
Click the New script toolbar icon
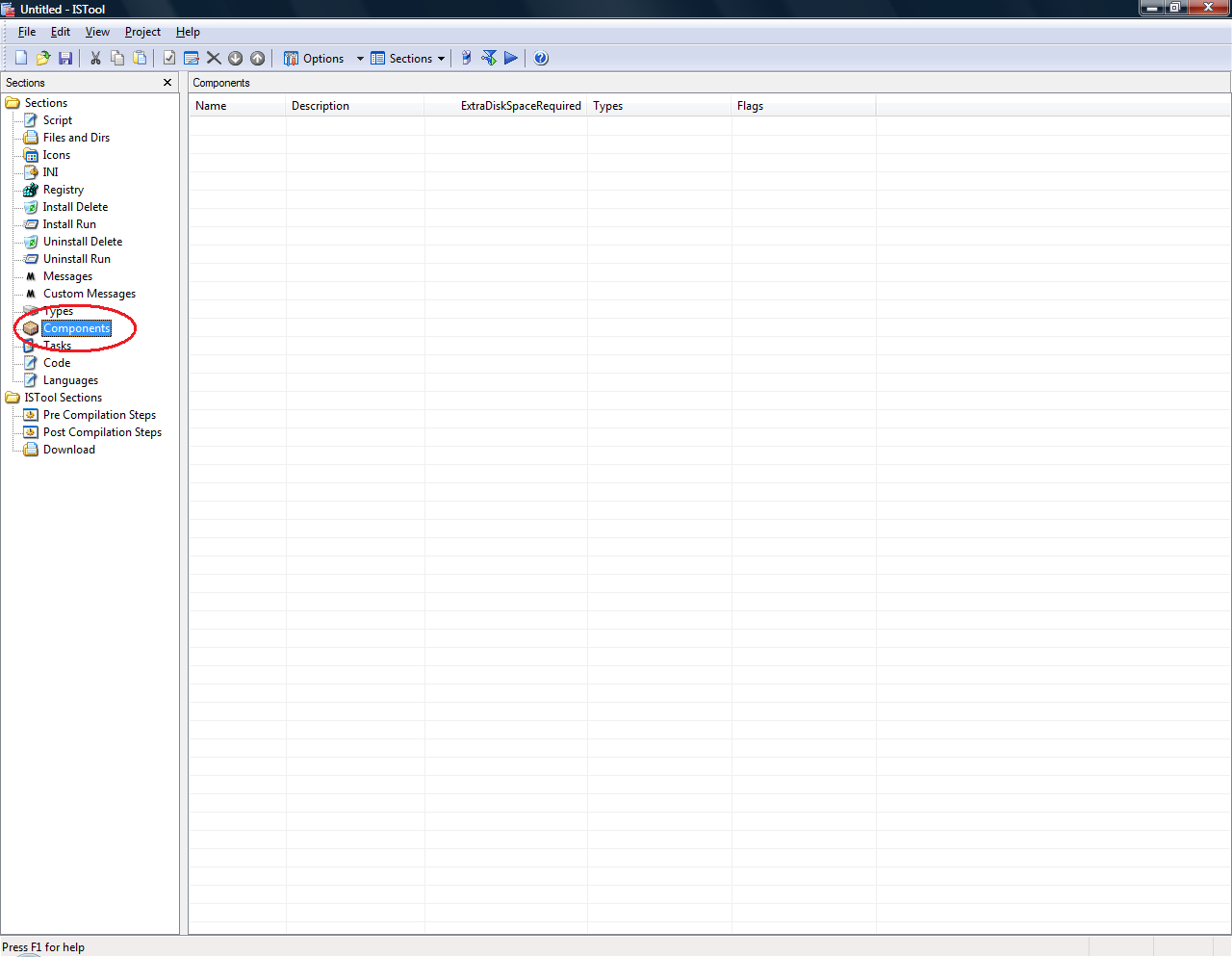click(21, 58)
